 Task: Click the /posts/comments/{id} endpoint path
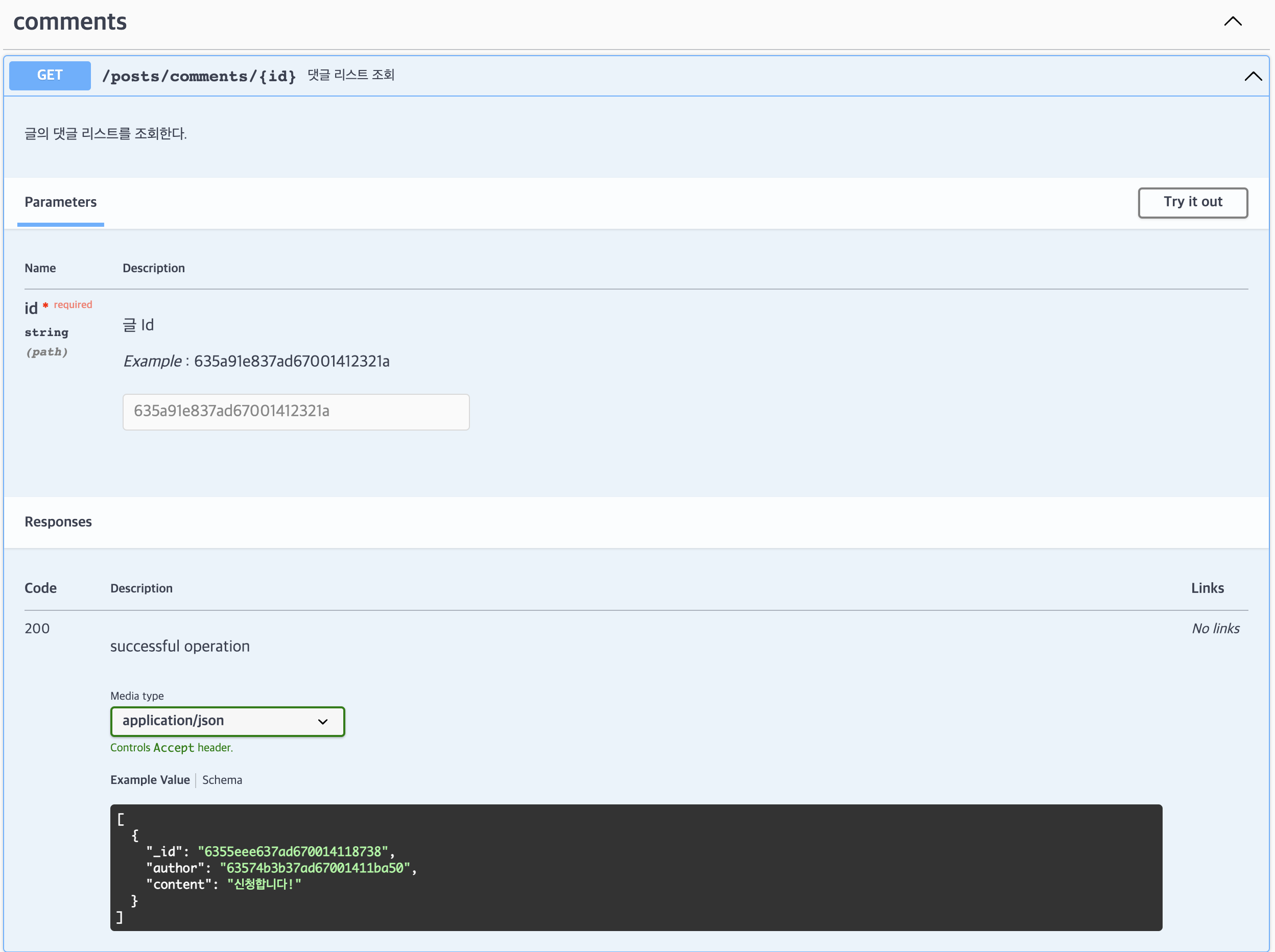pos(199,76)
